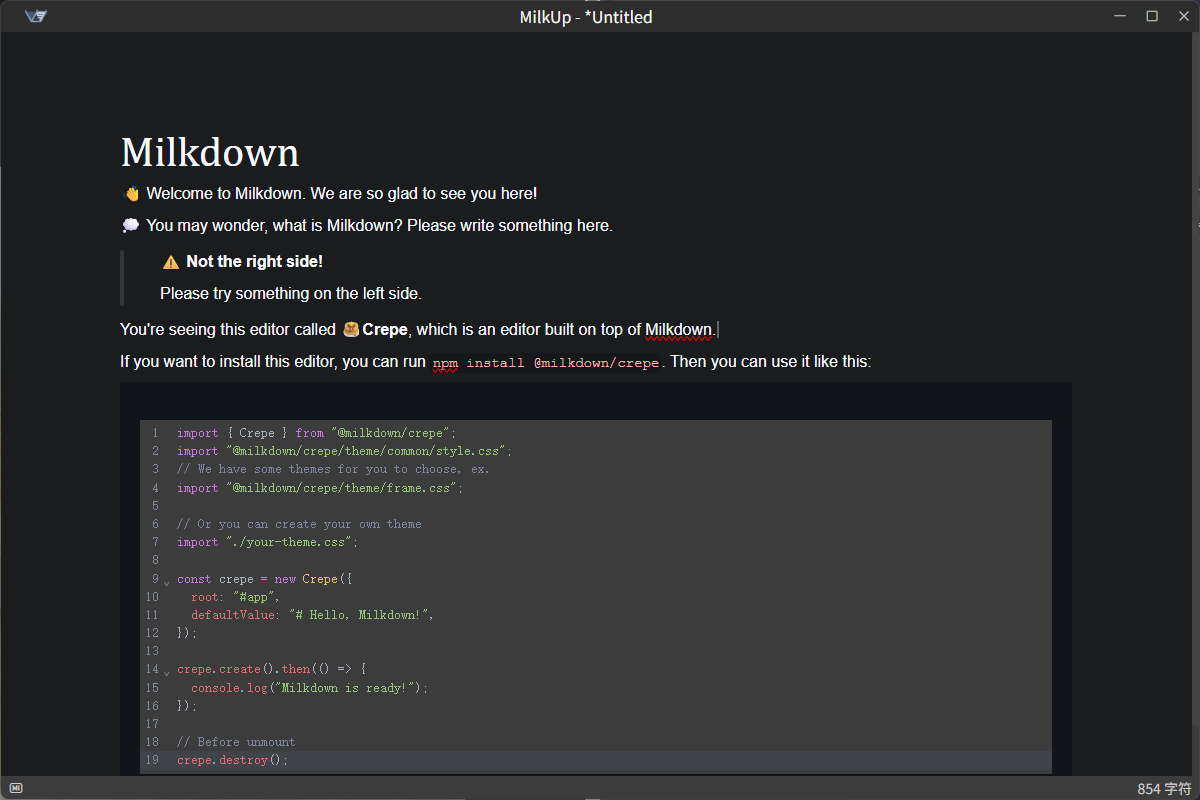This screenshot has height=800, width=1200.
Task: Click 'Then you can use it like this:' text
Action: click(x=770, y=362)
